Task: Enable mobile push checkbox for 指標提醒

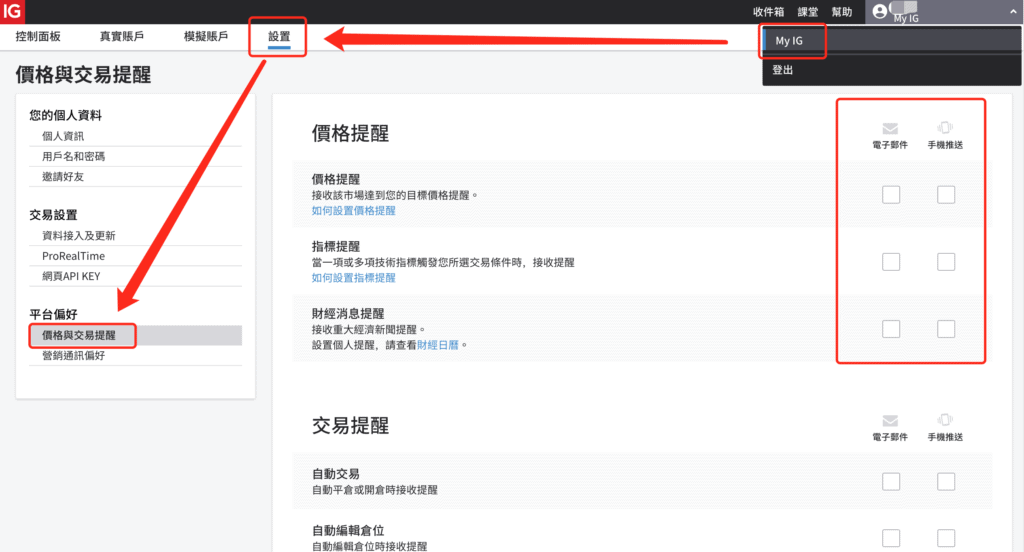Action: (x=946, y=262)
